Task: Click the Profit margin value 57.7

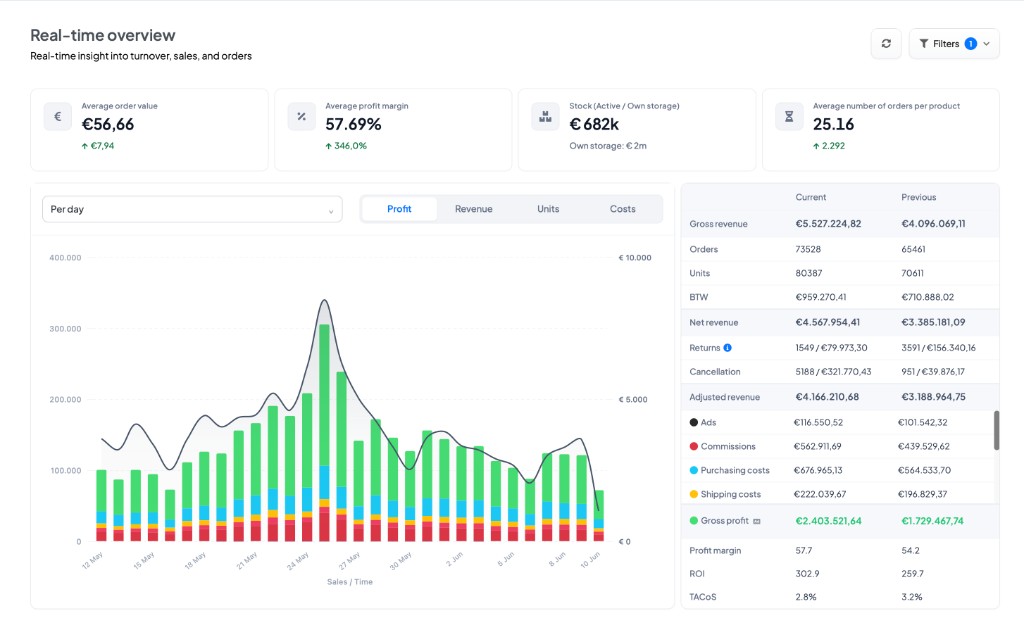Action: pyautogui.click(x=803, y=551)
